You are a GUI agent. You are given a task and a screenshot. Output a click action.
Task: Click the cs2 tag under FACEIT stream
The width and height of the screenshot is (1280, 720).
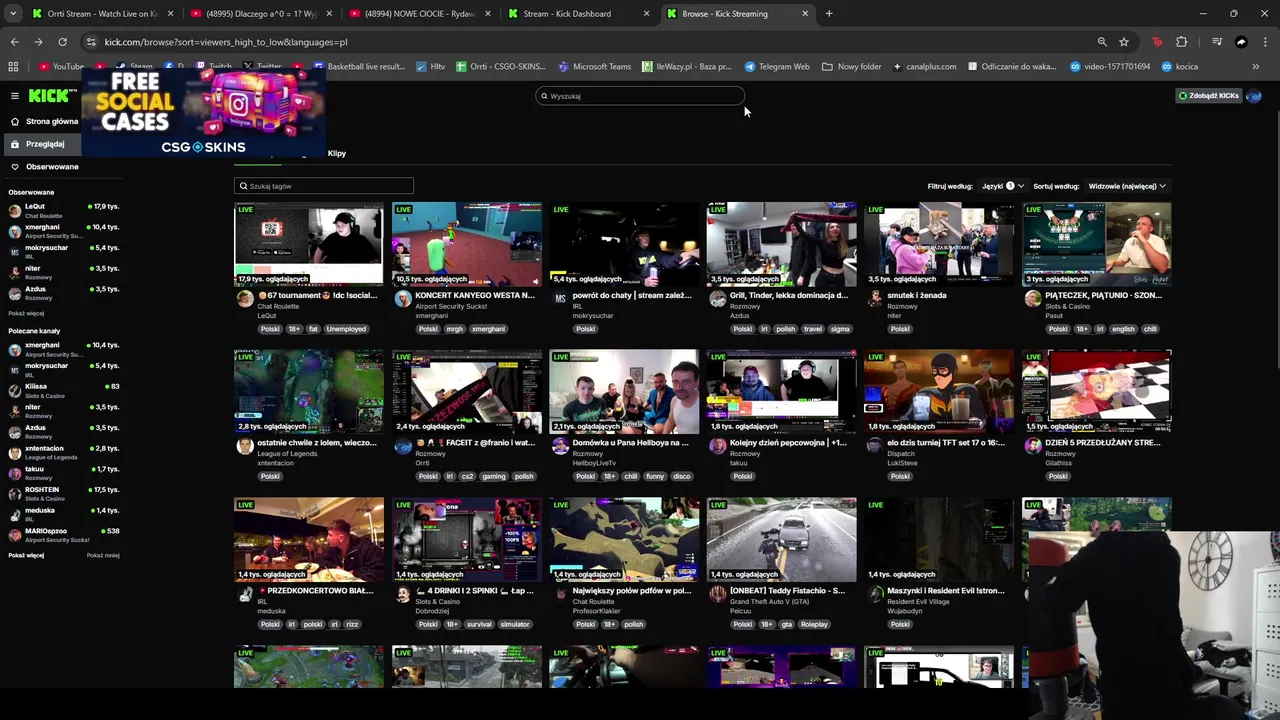[x=467, y=476]
